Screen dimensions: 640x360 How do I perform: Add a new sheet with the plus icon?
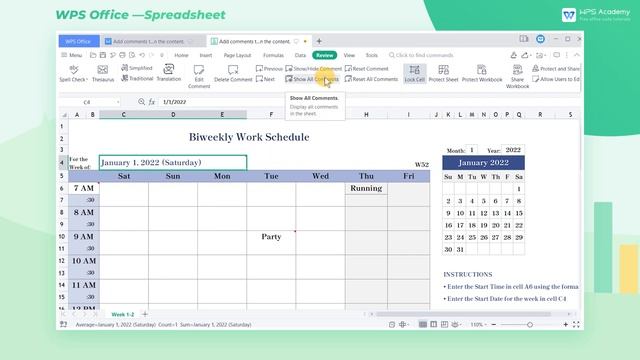(x=144, y=314)
